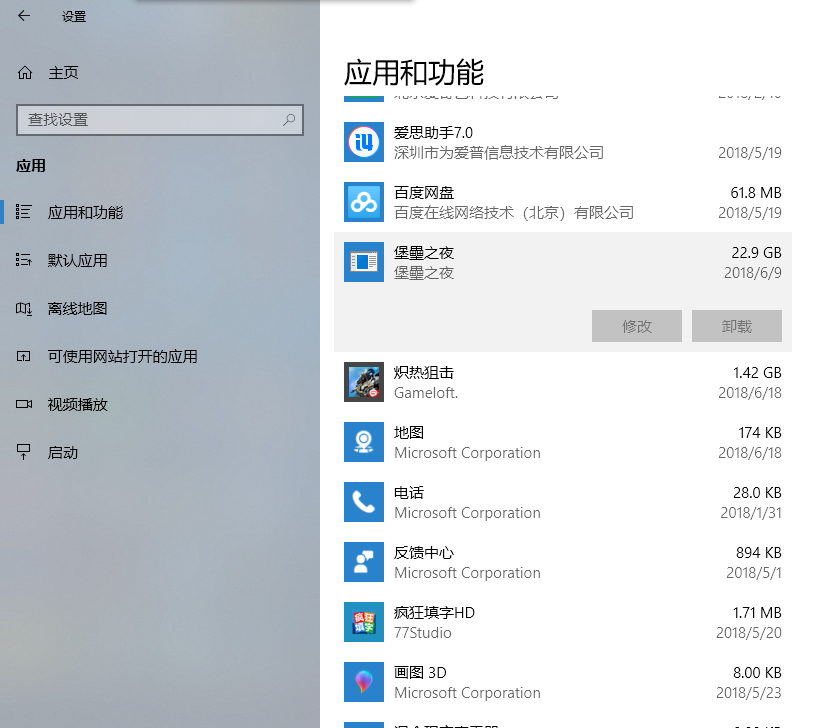Click the 地图 app icon
Screen dimensions: 830x728
coord(364,442)
